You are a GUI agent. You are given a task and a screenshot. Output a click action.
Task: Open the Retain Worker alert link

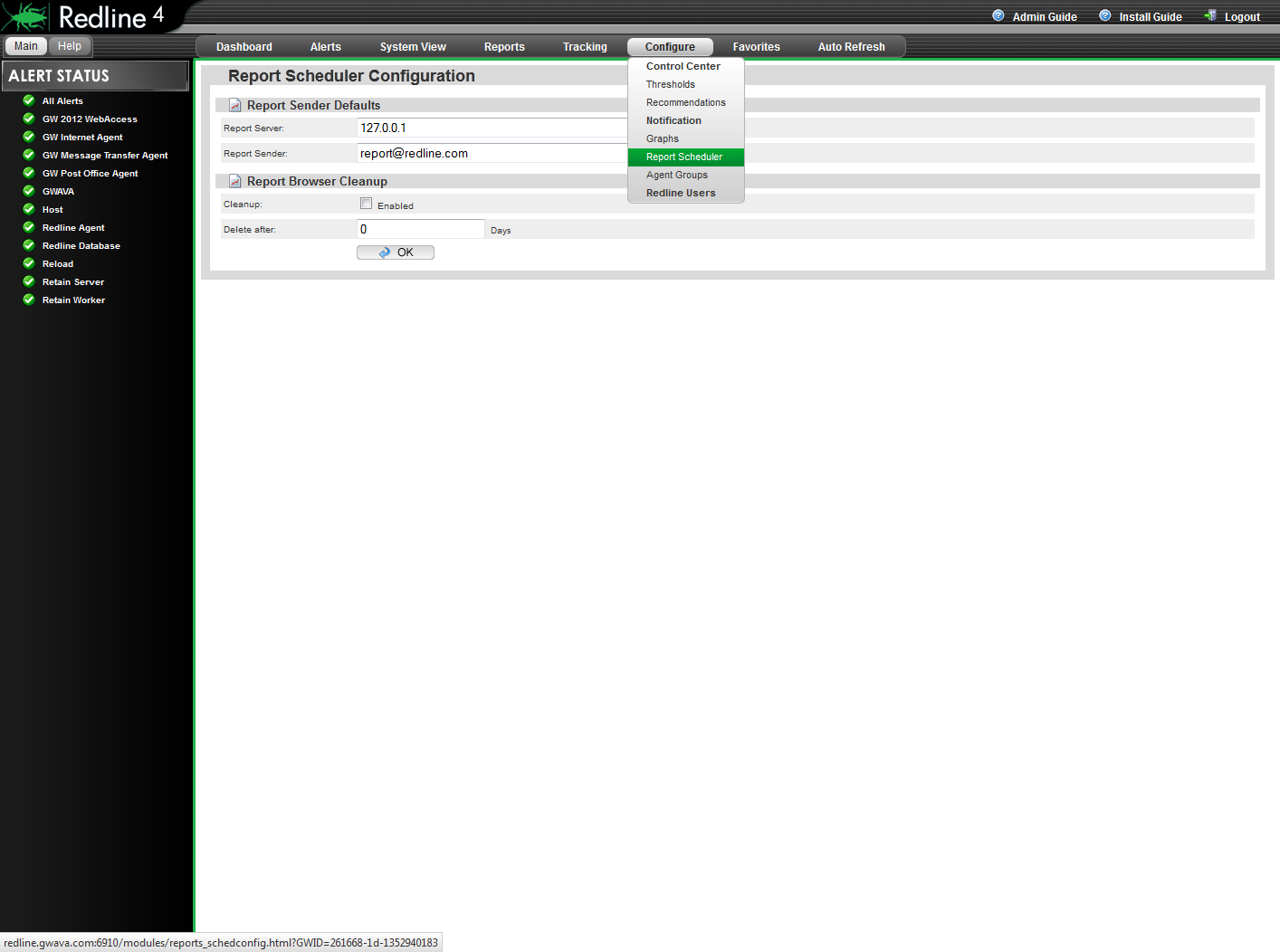tap(73, 300)
